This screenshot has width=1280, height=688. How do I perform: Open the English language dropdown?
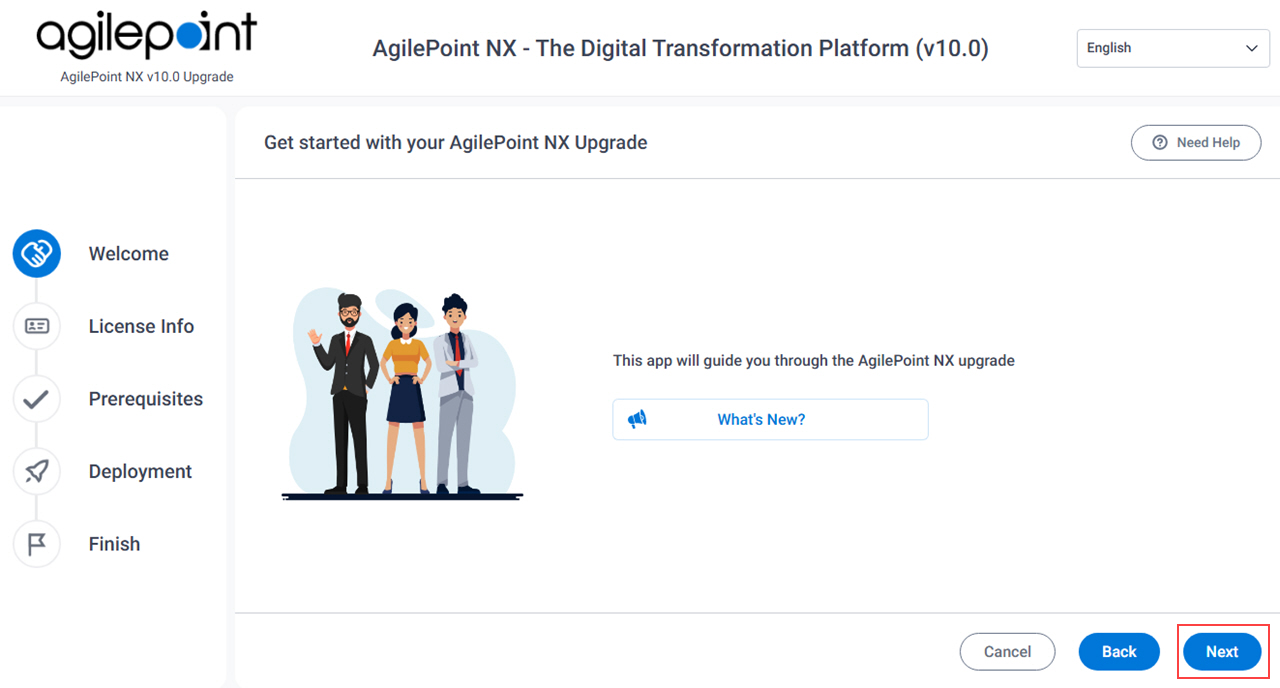pos(1172,48)
